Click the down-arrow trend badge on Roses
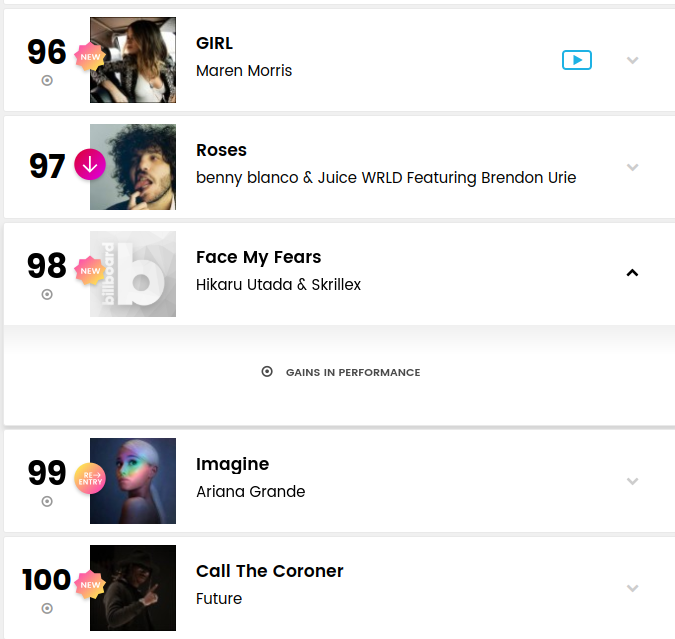 (90, 164)
